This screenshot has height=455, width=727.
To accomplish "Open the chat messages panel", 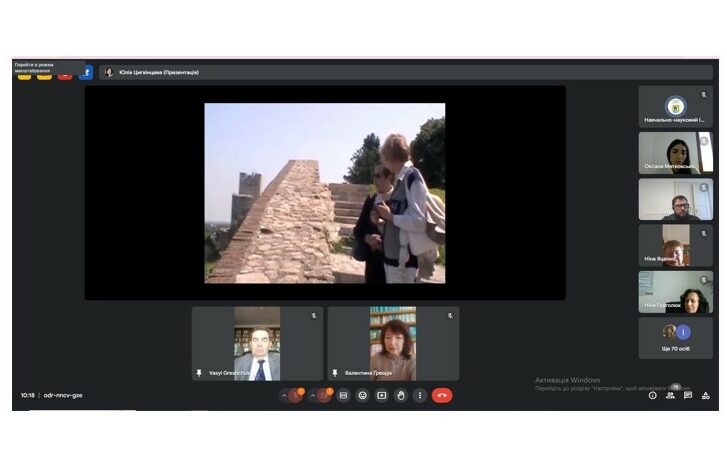I will 688,395.
